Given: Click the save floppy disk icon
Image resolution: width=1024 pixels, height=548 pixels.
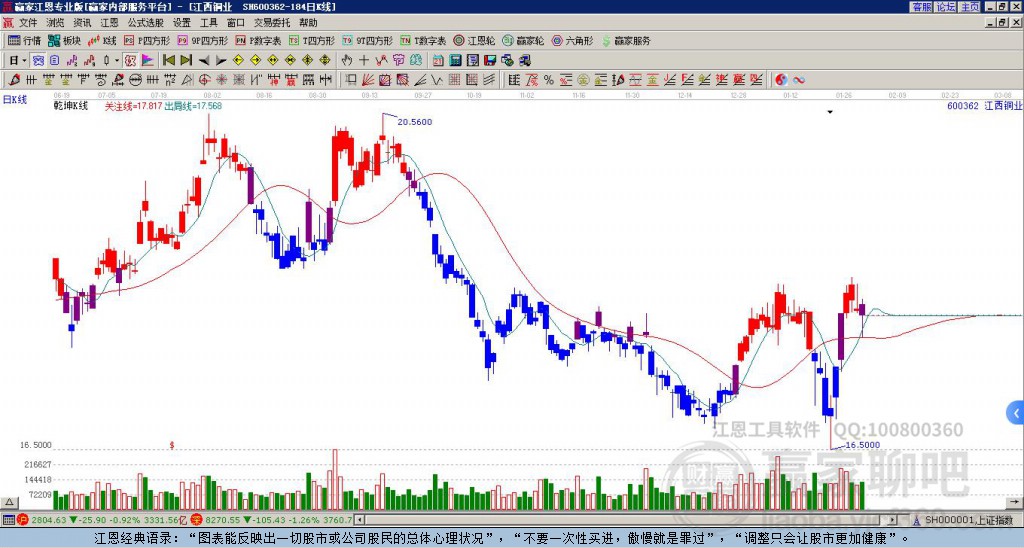Looking at the screenshot, I should 490,61.
